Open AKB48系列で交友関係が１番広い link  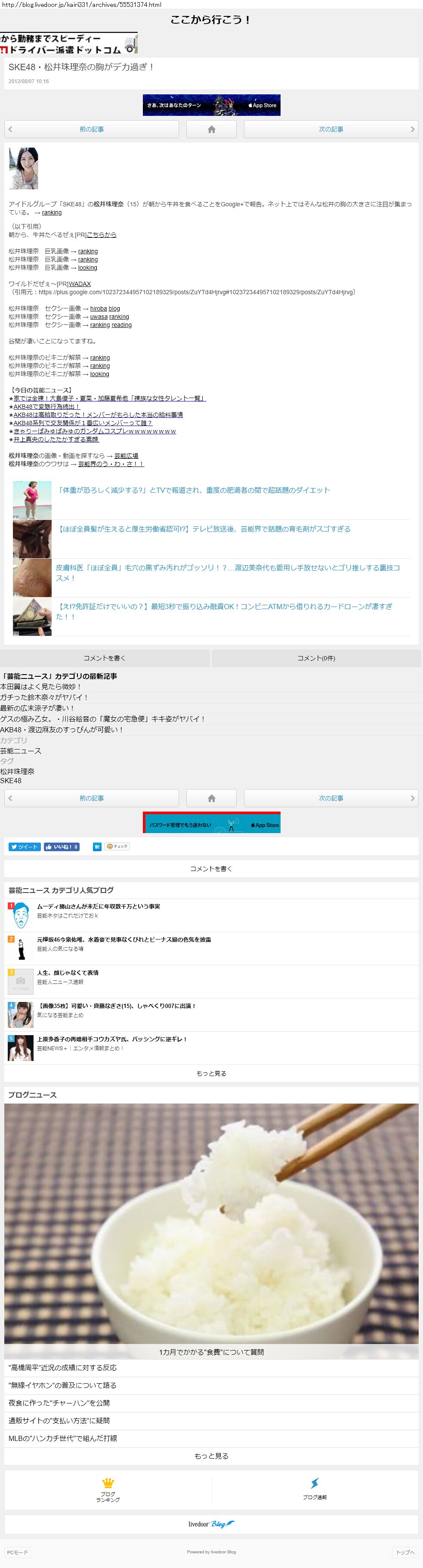(x=83, y=423)
